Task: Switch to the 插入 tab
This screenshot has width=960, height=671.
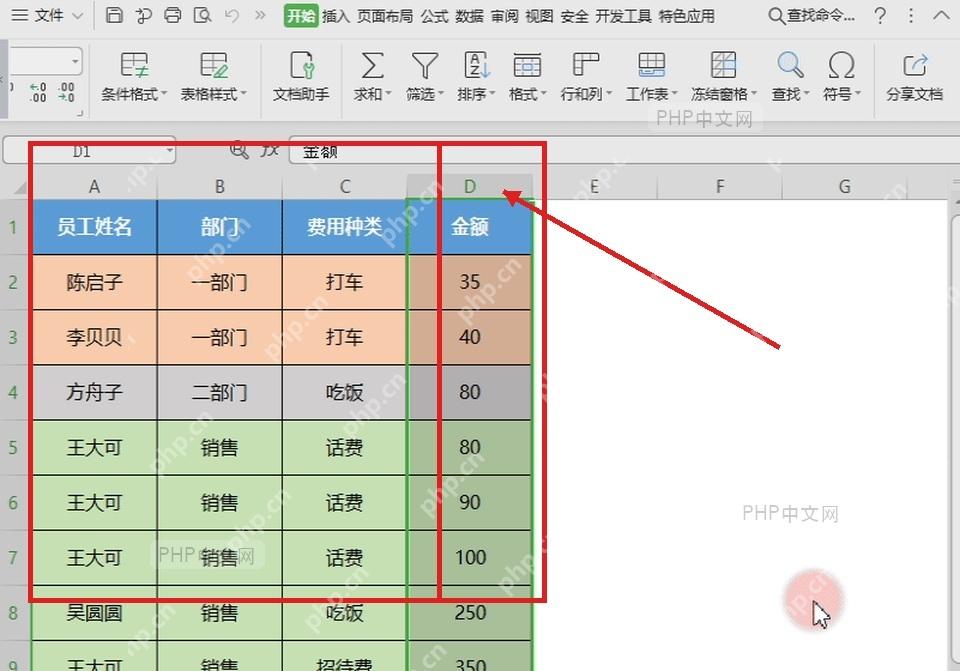Action: tap(336, 15)
